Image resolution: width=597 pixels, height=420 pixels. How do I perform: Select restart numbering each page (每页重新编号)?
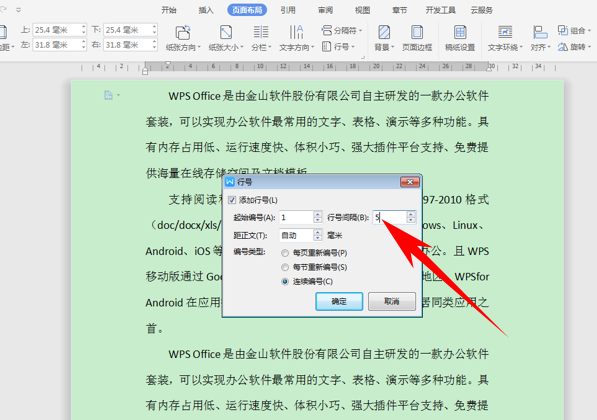[285, 253]
